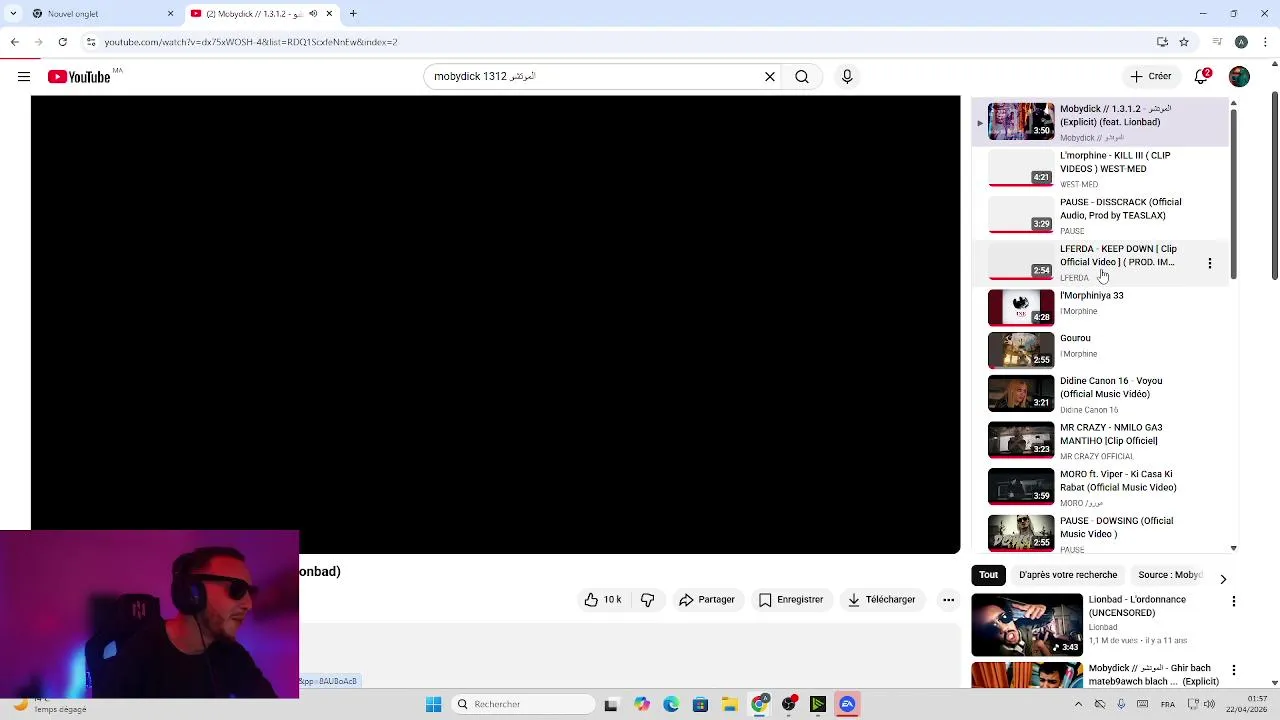Click the Créer button
Viewport: 1280px width, 720px height.
click(1151, 77)
